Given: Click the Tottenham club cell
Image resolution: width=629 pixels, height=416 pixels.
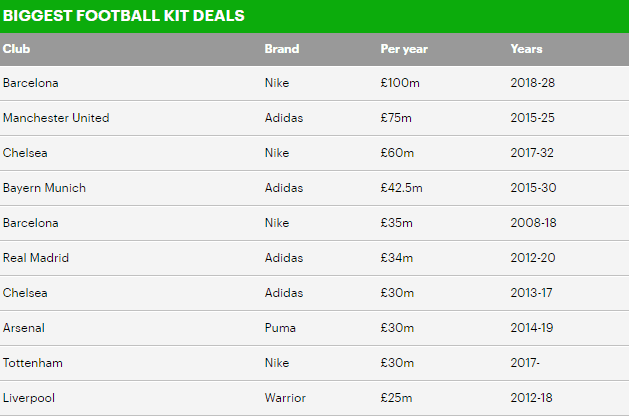Looking at the screenshot, I should [x=31, y=363].
